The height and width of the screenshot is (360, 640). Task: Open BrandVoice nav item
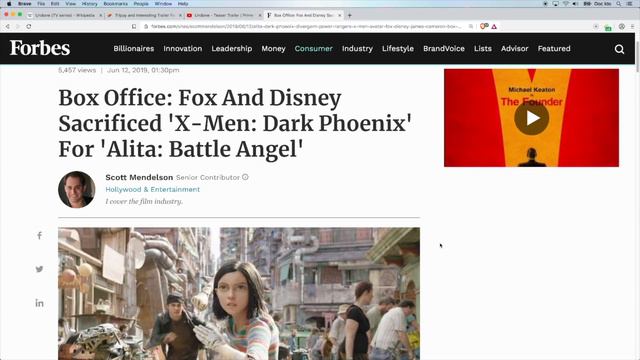pos(444,48)
